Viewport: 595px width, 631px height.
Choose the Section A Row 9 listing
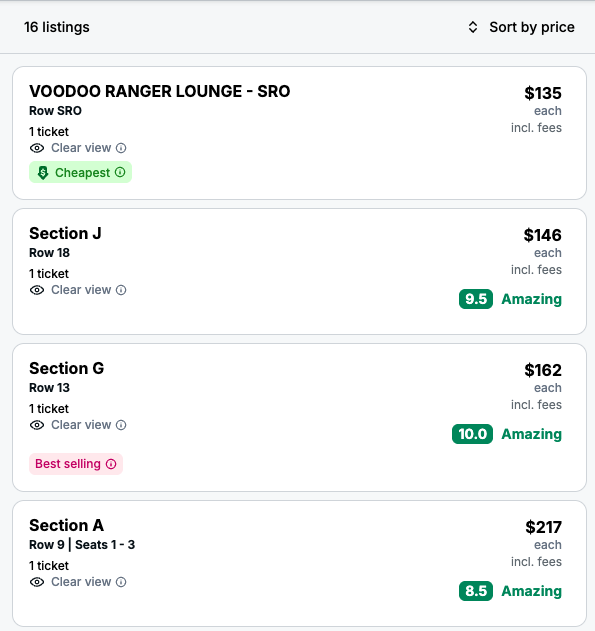click(299, 563)
